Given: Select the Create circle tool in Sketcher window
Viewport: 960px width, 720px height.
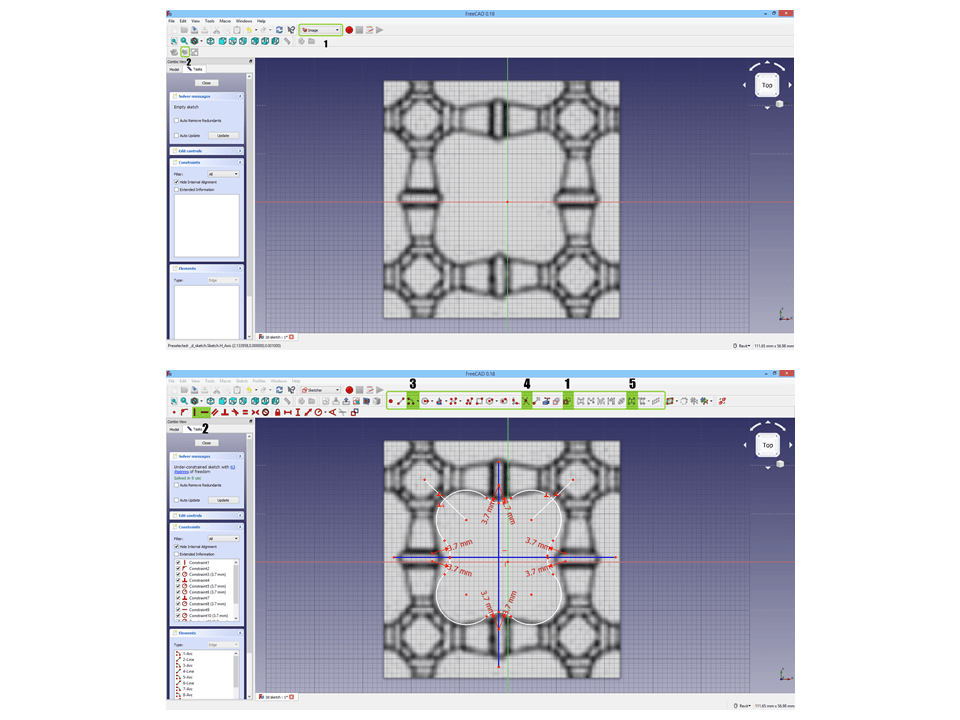Looking at the screenshot, I should click(425, 401).
